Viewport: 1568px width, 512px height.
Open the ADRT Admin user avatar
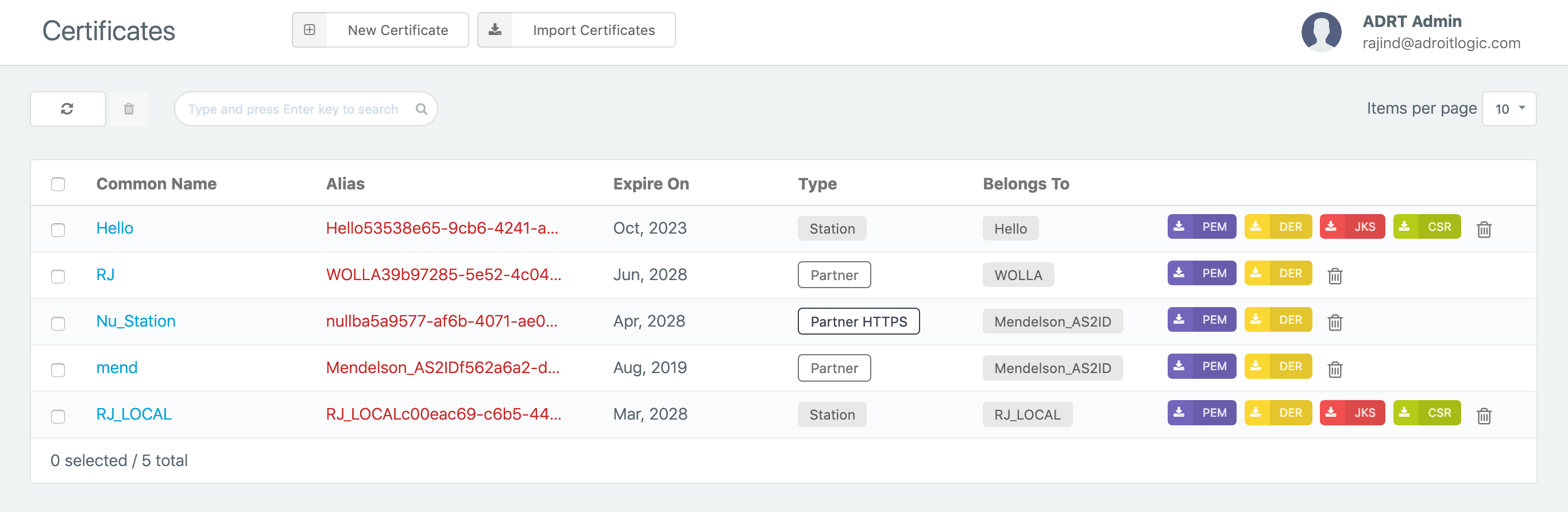(x=1320, y=32)
